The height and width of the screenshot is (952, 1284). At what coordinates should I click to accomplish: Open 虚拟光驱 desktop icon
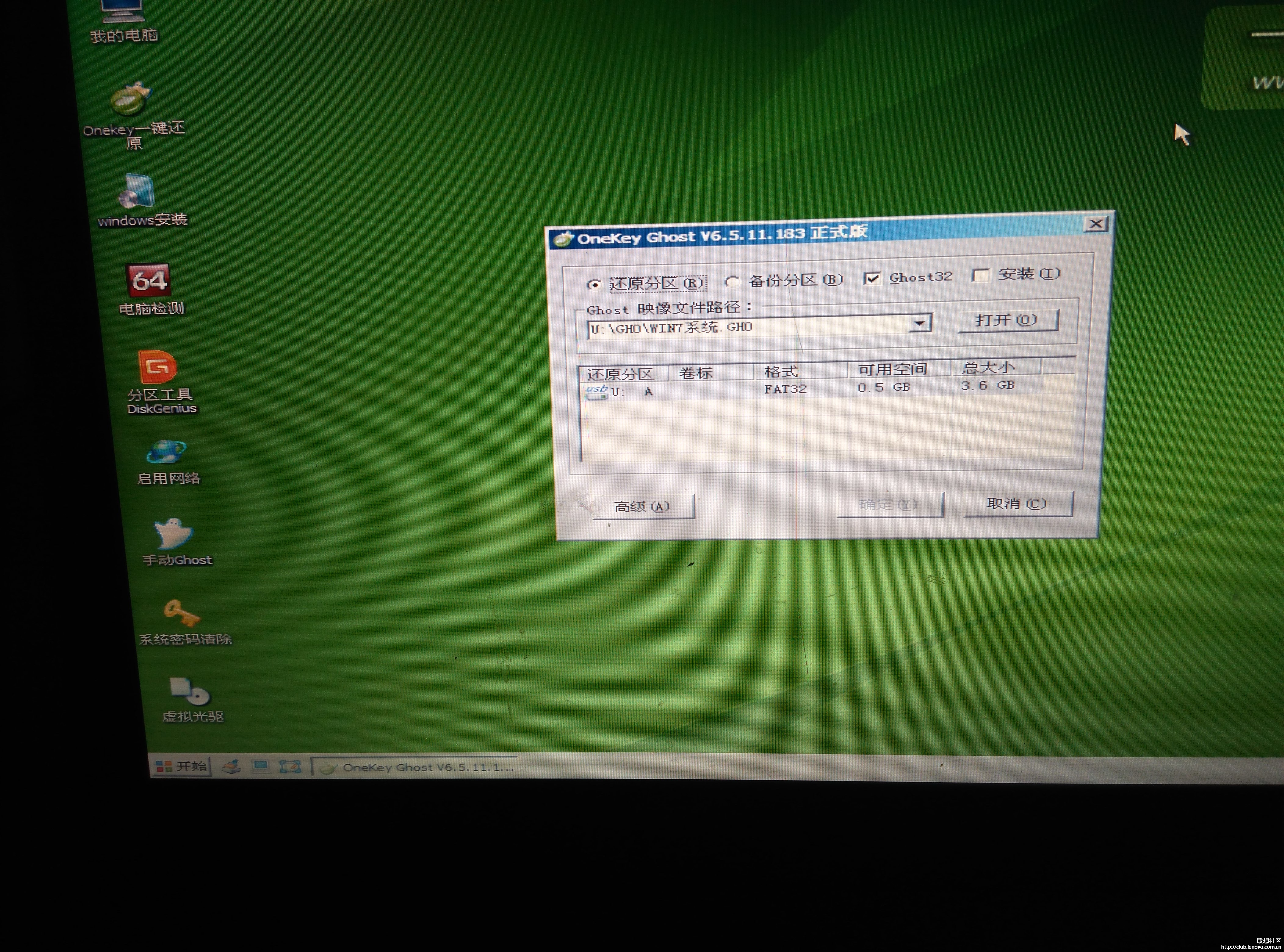(x=190, y=691)
